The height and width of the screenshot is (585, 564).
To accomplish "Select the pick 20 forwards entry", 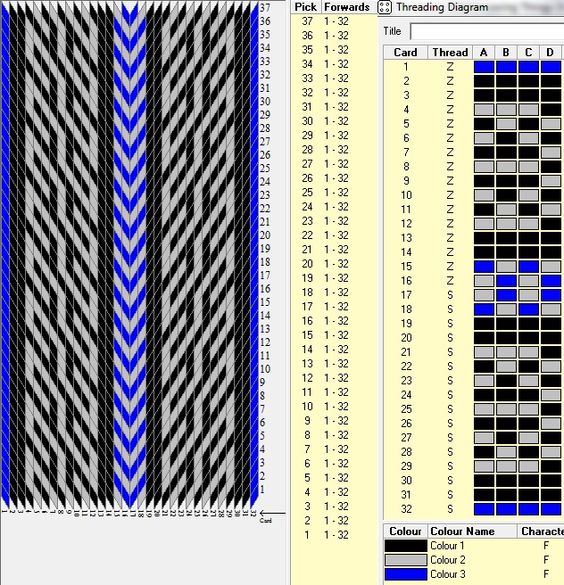I will (336, 264).
